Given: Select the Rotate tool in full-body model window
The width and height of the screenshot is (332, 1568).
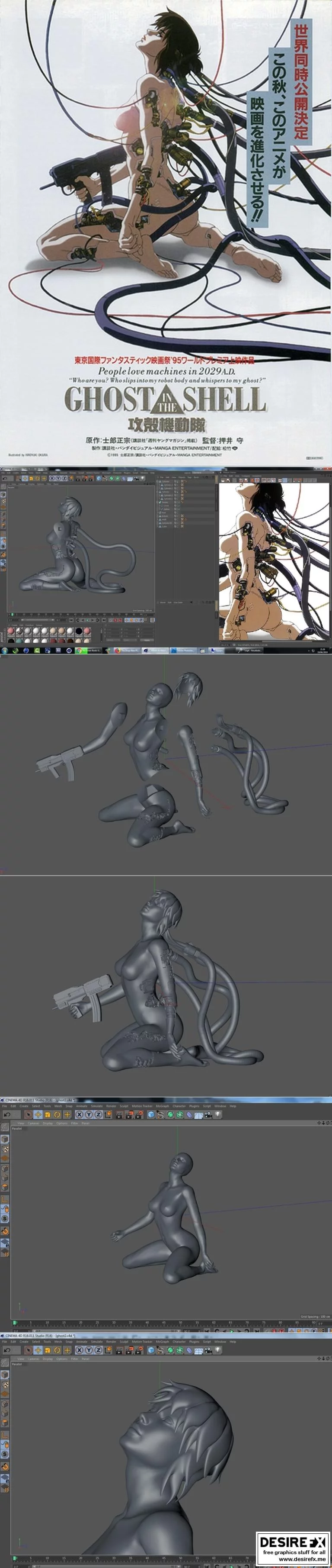Looking at the screenshot, I should click(57, 1114).
